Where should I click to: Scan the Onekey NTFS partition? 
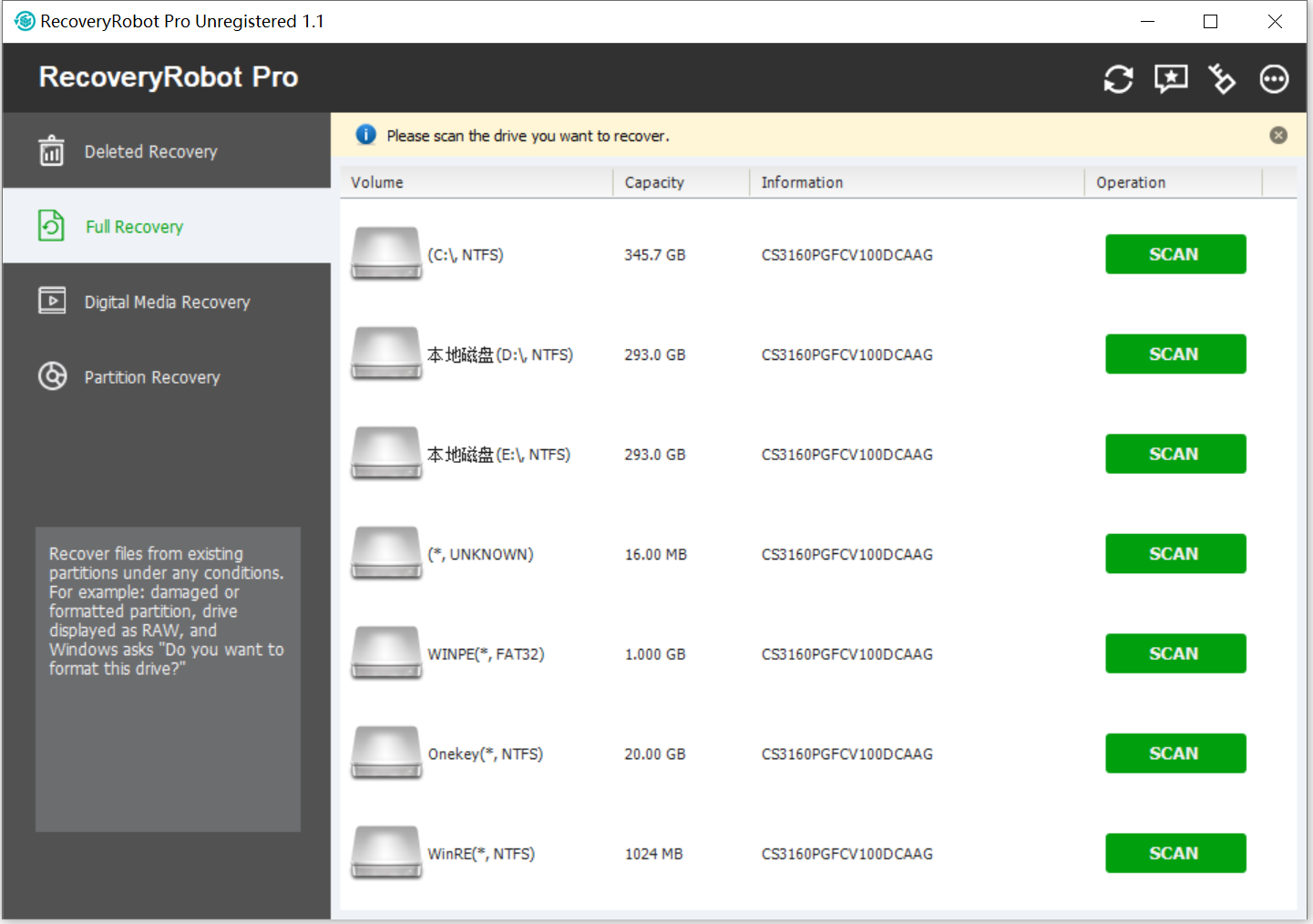[x=1175, y=754]
